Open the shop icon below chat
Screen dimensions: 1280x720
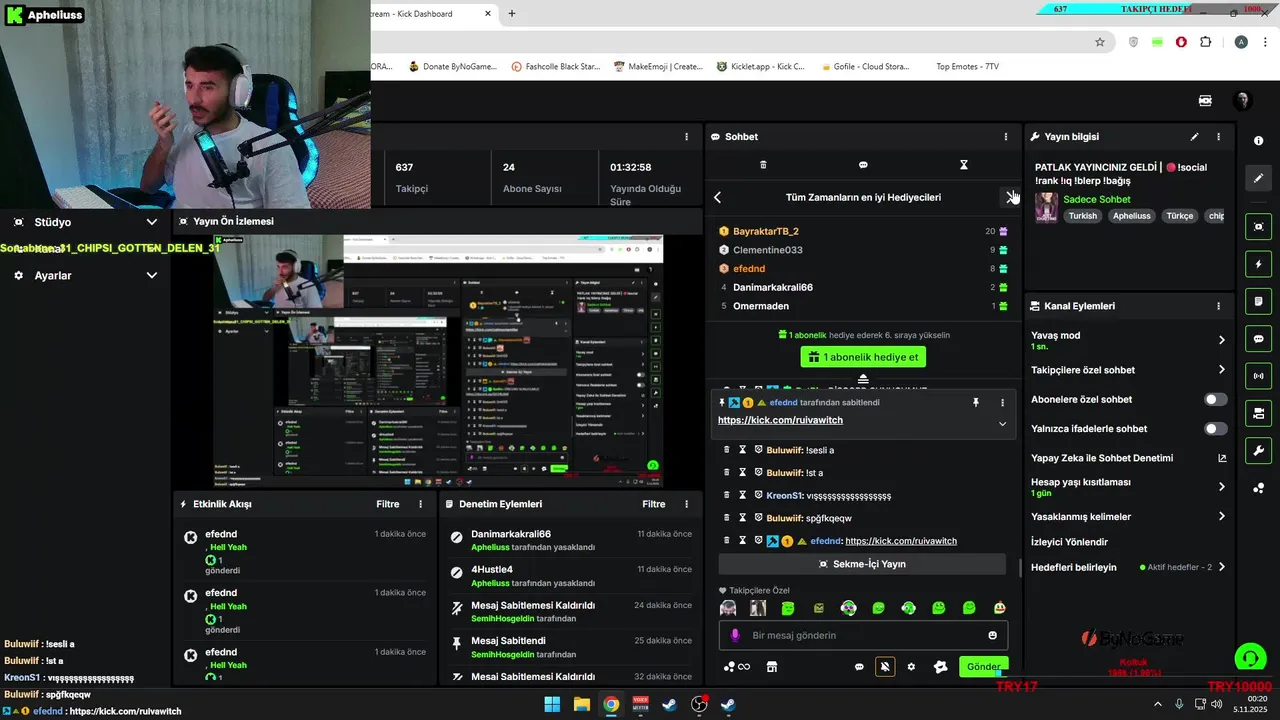coord(771,667)
